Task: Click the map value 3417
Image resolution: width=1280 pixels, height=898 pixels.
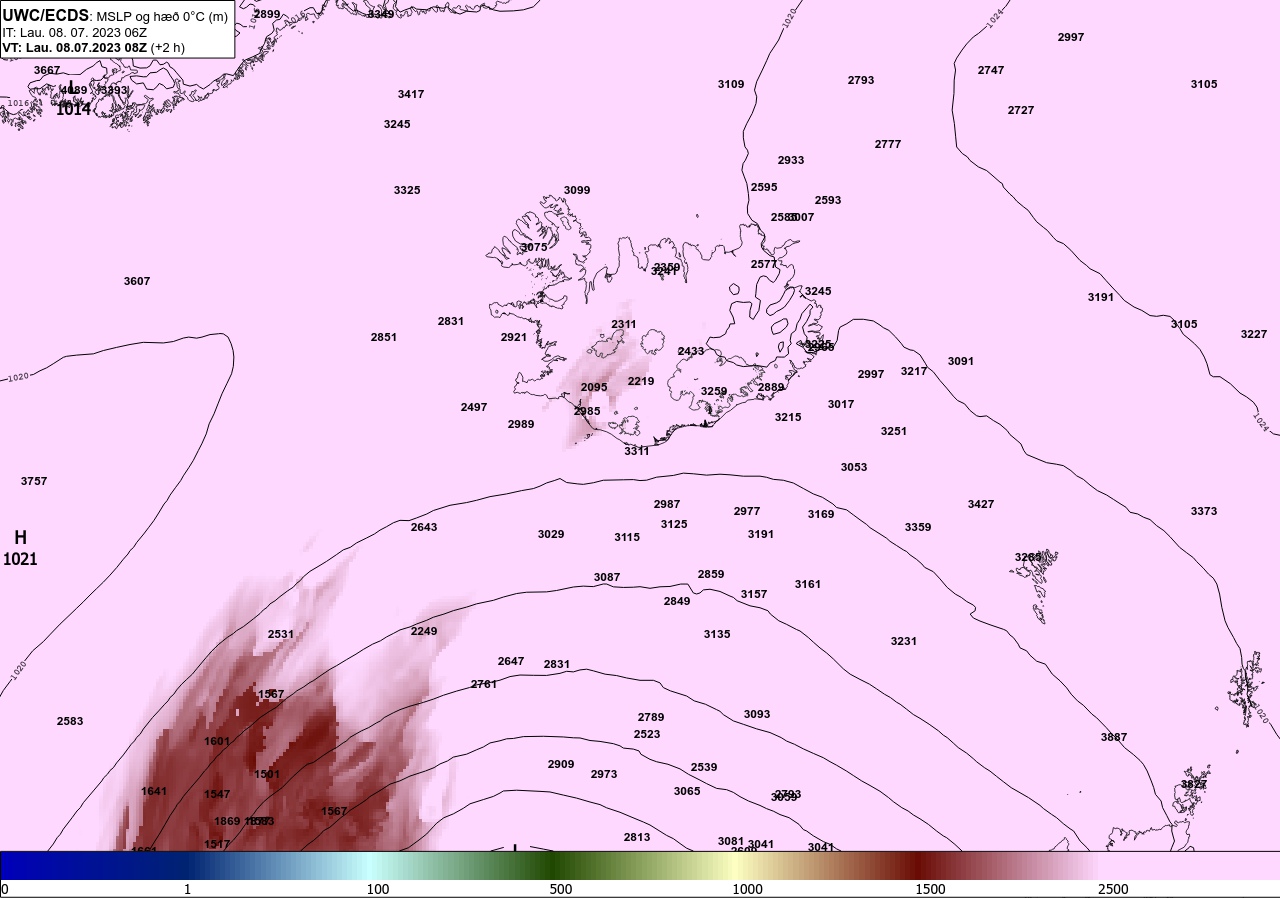Action: point(411,94)
